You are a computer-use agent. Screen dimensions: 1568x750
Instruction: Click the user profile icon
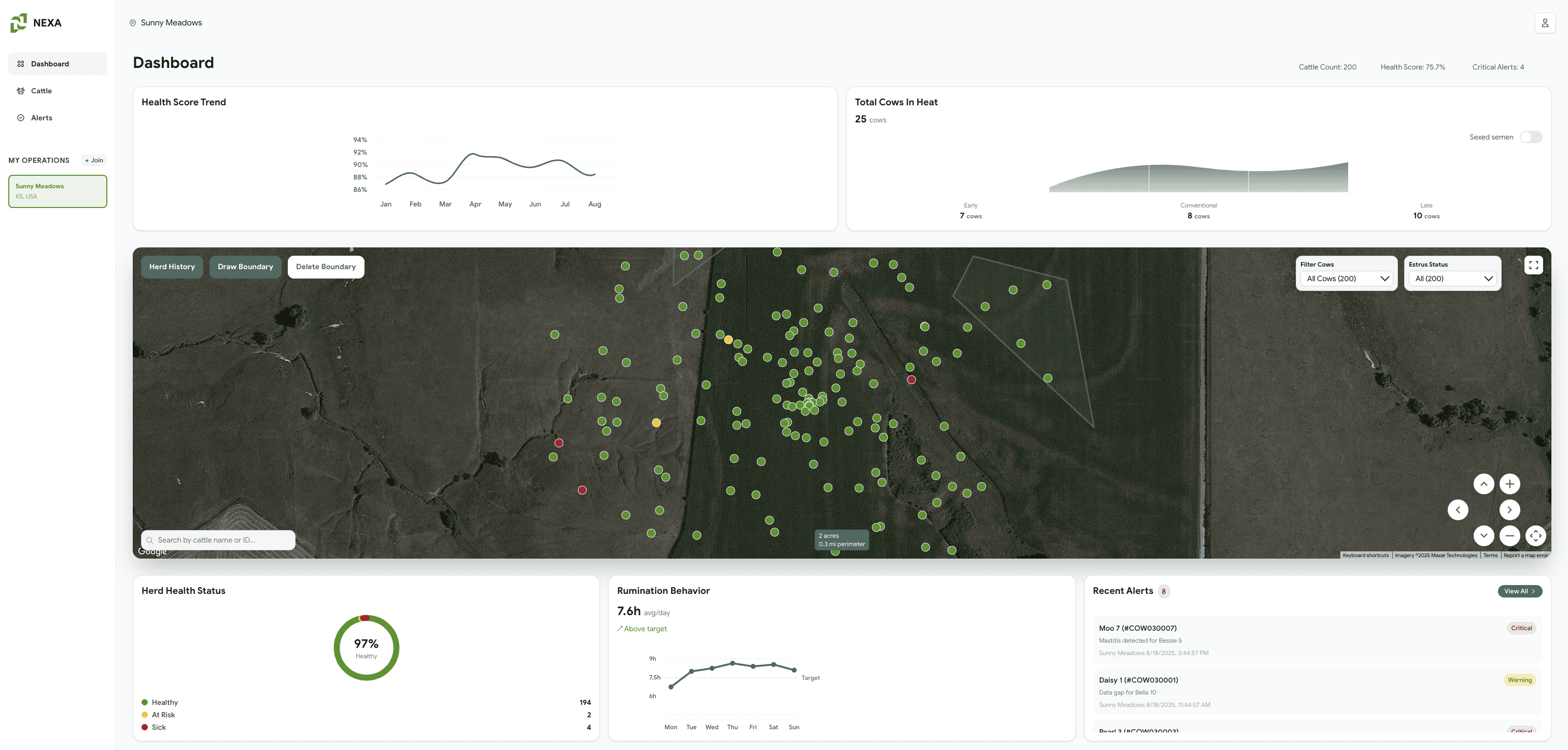tap(1544, 23)
